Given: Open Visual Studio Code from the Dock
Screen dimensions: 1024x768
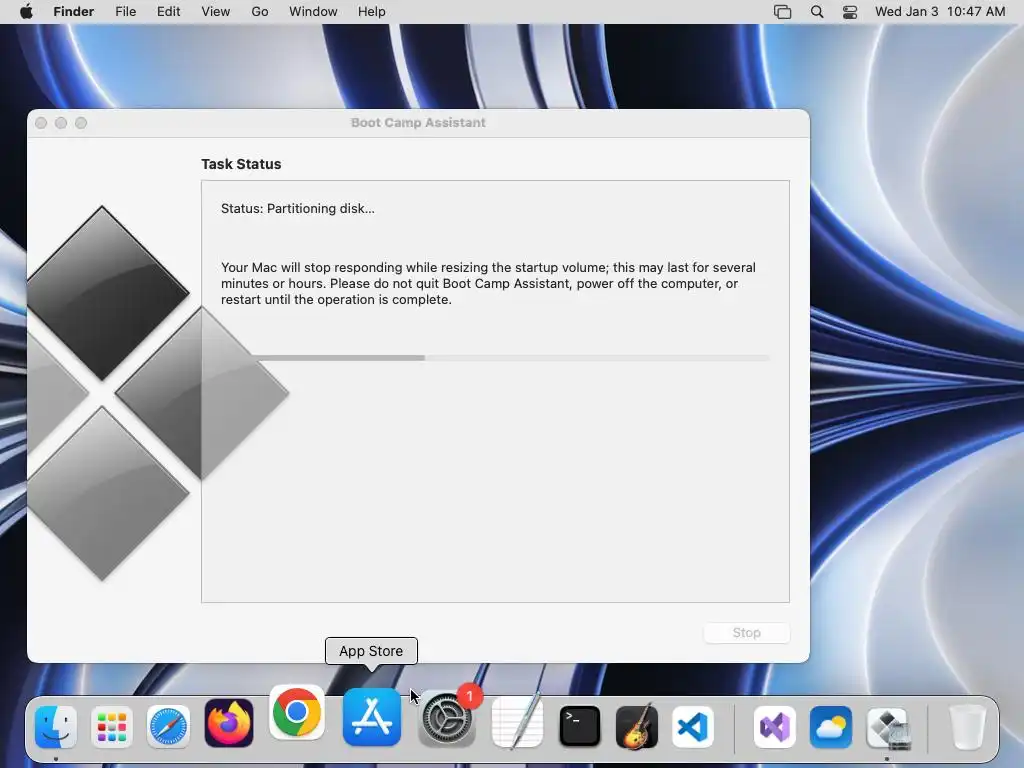Looking at the screenshot, I should (693, 726).
